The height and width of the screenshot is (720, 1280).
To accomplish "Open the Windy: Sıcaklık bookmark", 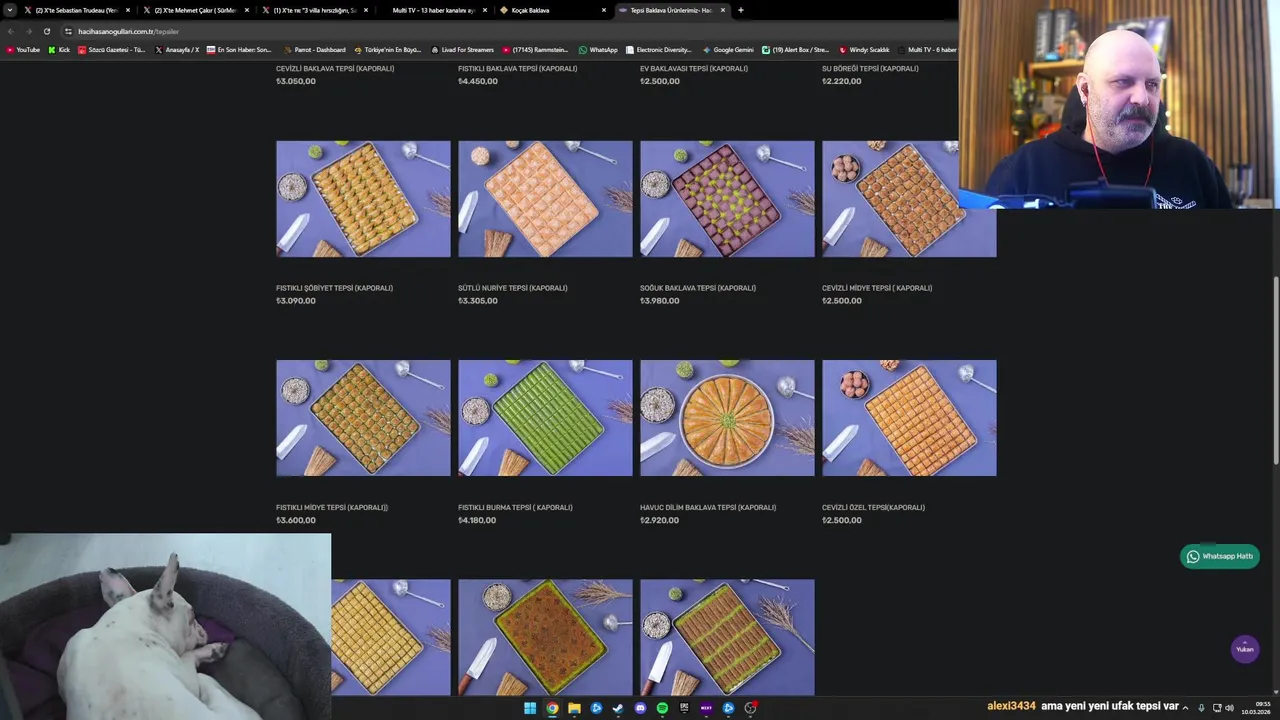I will point(864,49).
